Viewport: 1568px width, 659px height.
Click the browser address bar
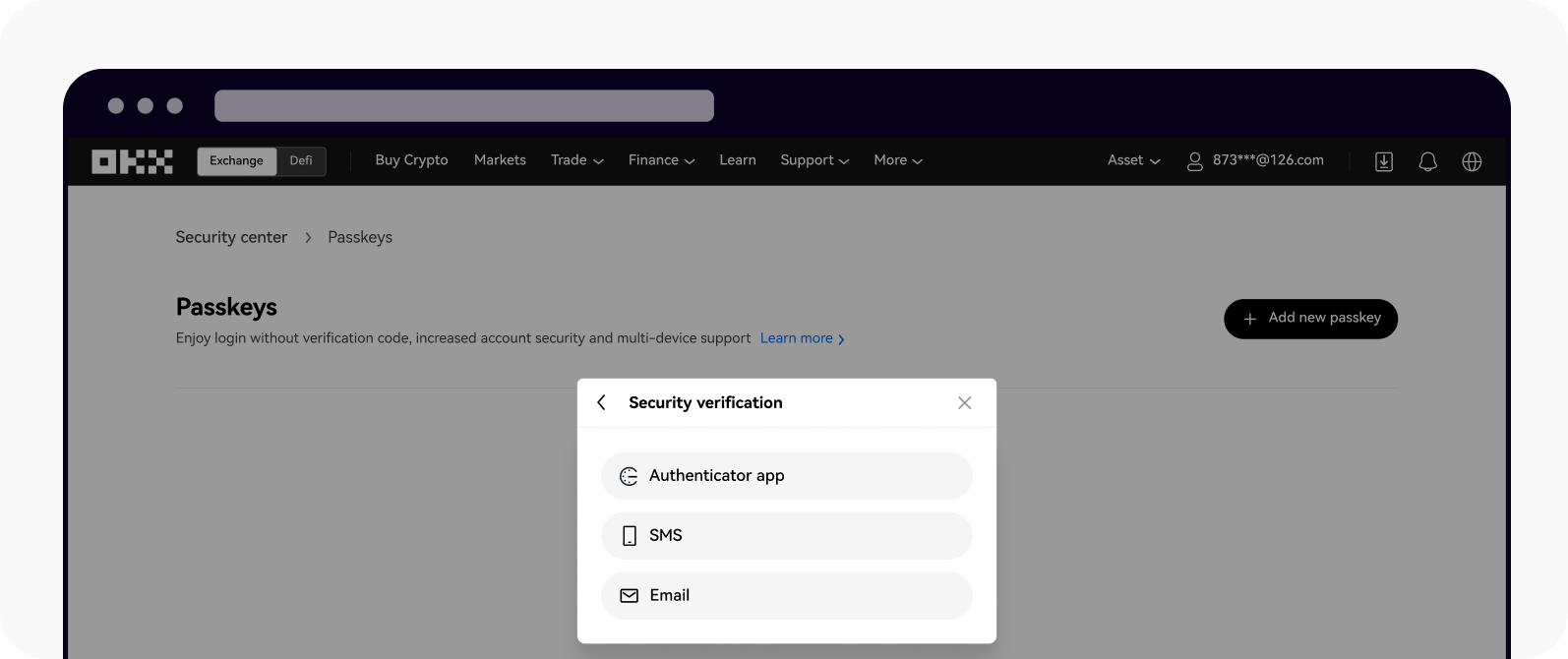click(x=464, y=106)
